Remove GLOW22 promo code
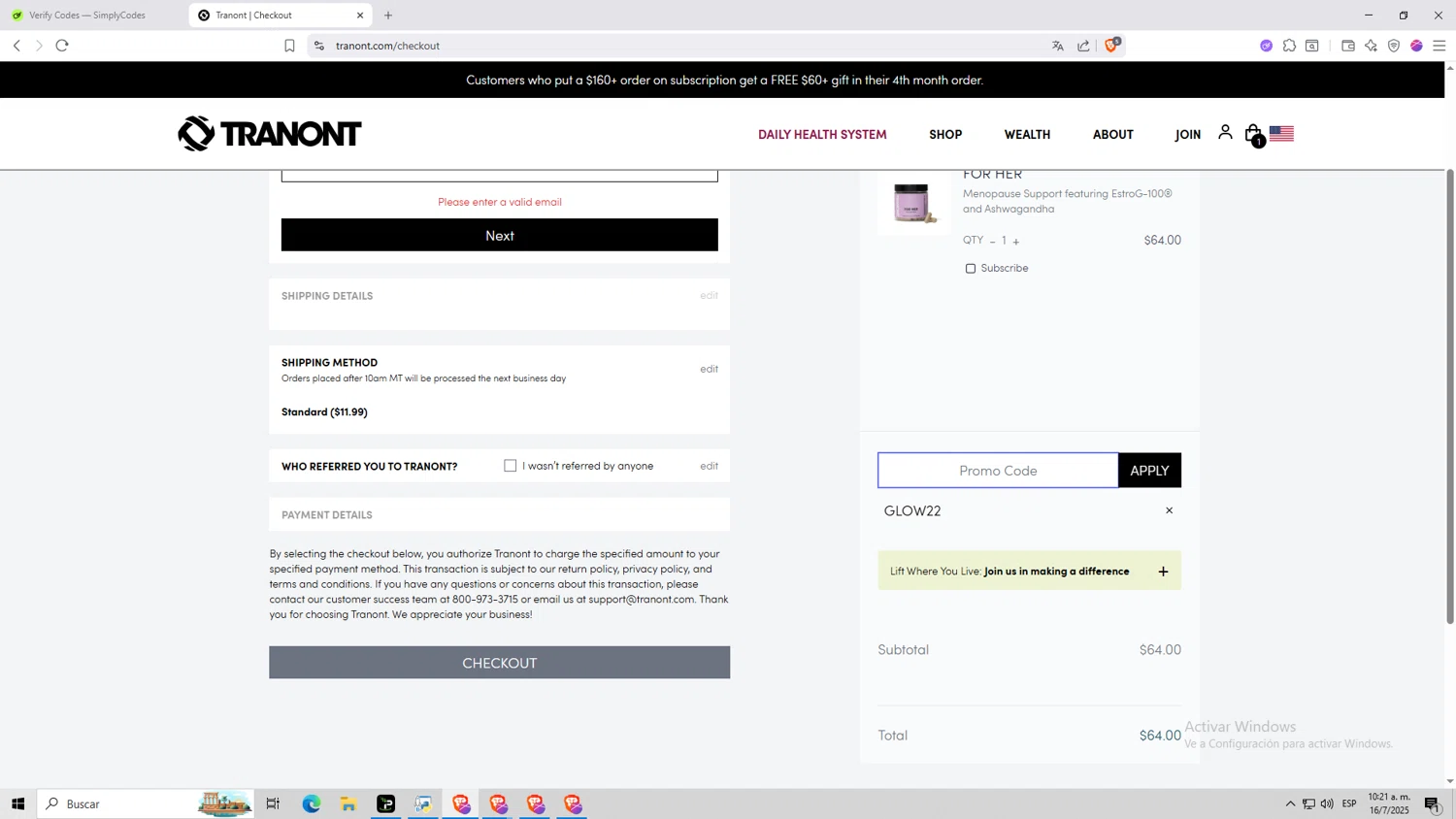The image size is (1456, 819). coord(1169,510)
